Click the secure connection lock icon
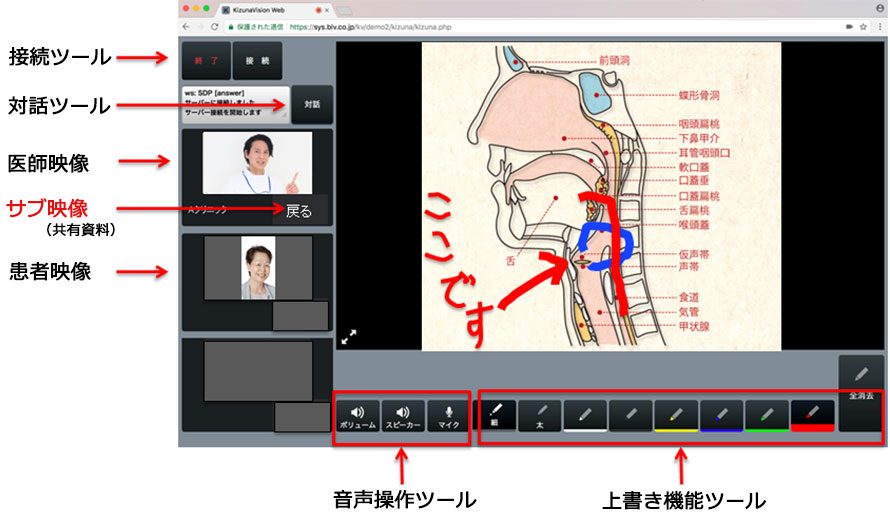 tap(231, 27)
